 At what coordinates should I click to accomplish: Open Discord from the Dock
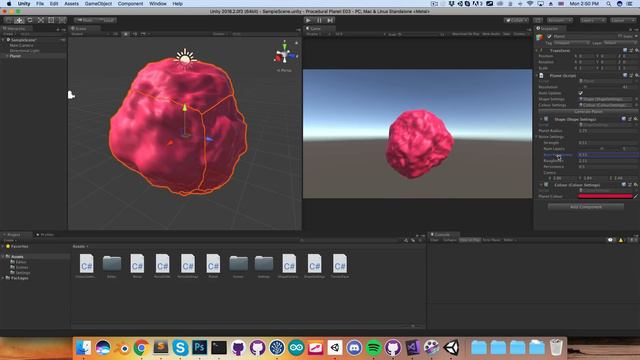click(x=354, y=348)
